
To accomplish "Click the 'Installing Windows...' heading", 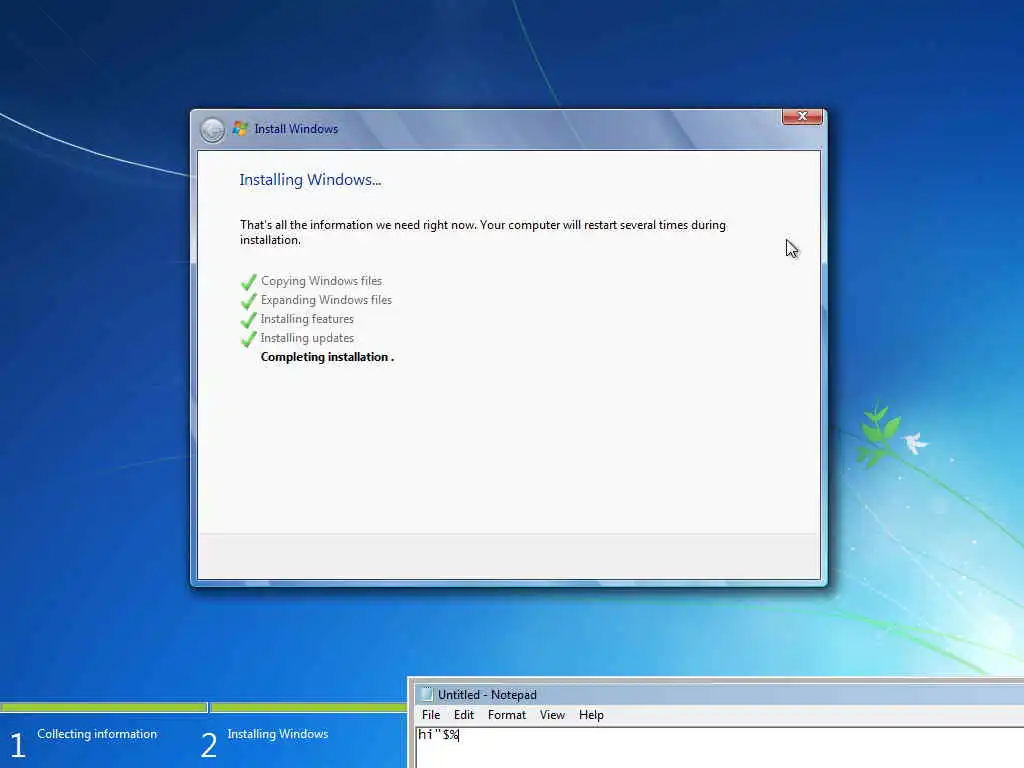I will (x=310, y=180).
